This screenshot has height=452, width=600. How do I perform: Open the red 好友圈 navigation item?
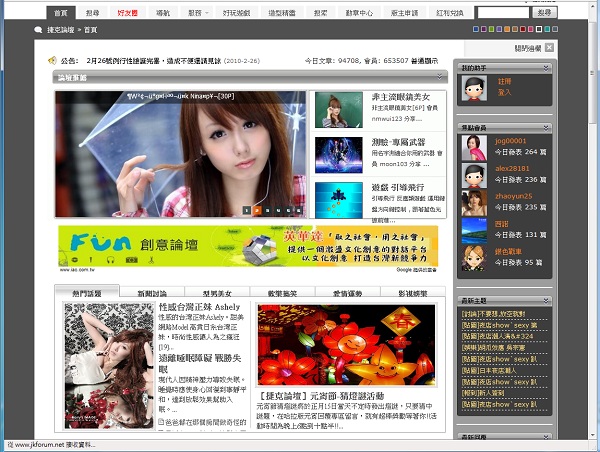pyautogui.click(x=127, y=13)
